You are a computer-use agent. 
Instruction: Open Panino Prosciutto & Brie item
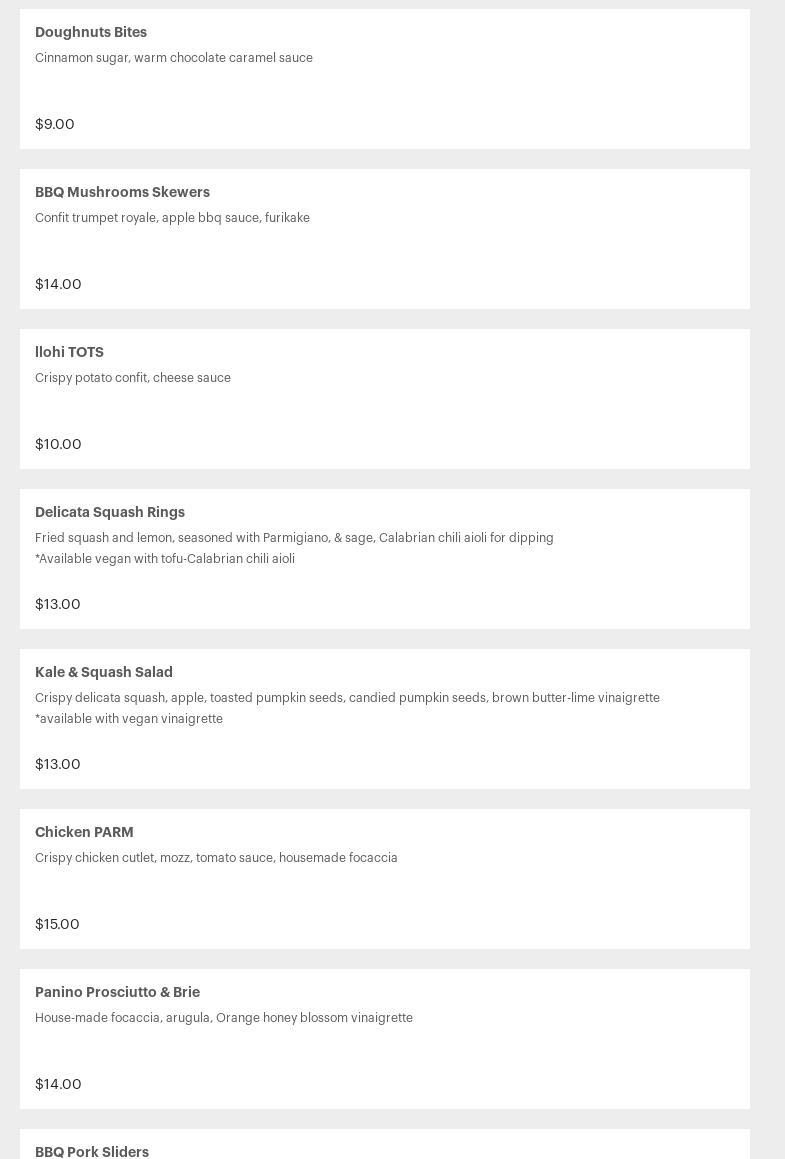(117, 992)
